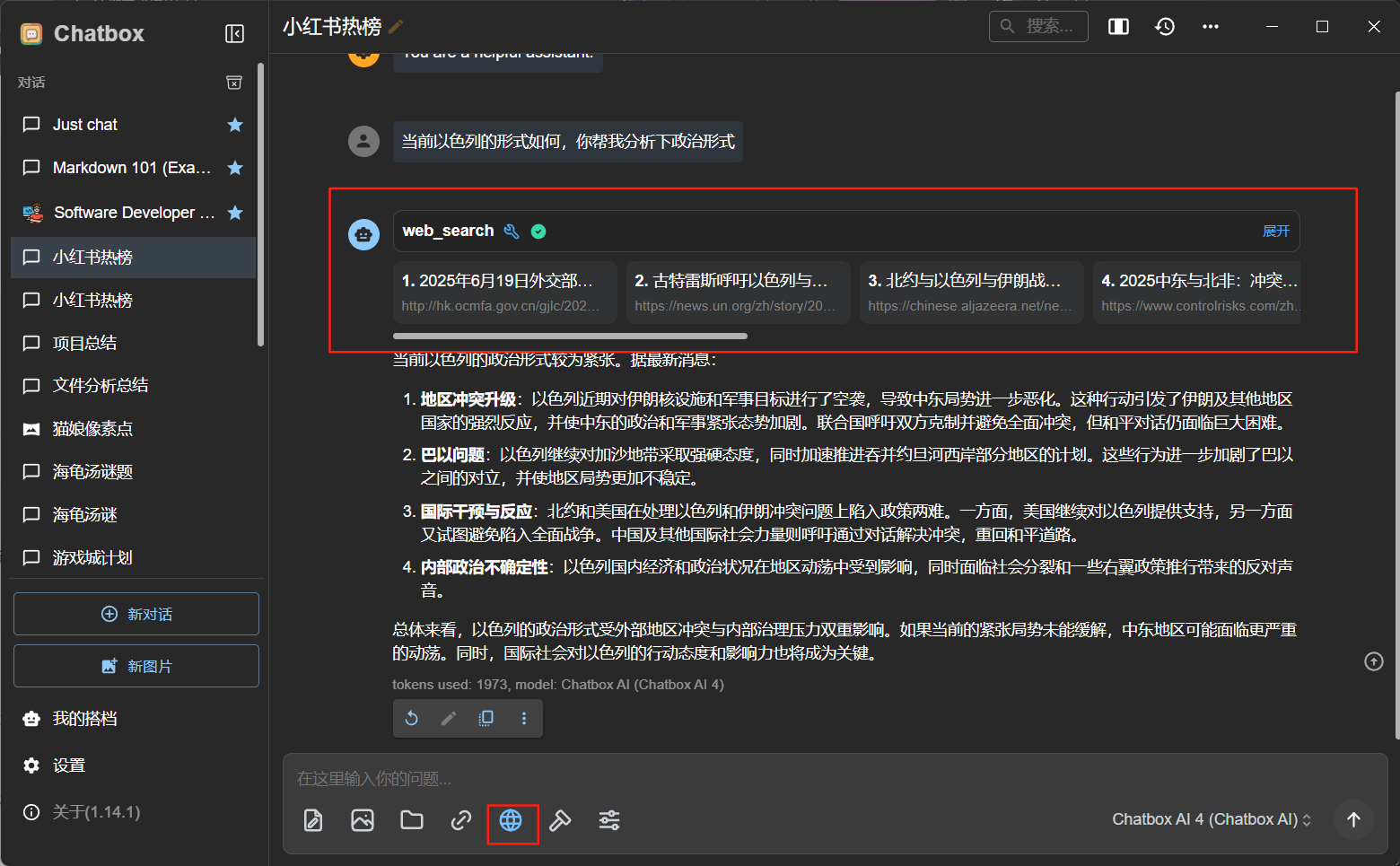The height and width of the screenshot is (866, 1400).
Task: Open 我的搭档 partners page
Action: pos(134,719)
